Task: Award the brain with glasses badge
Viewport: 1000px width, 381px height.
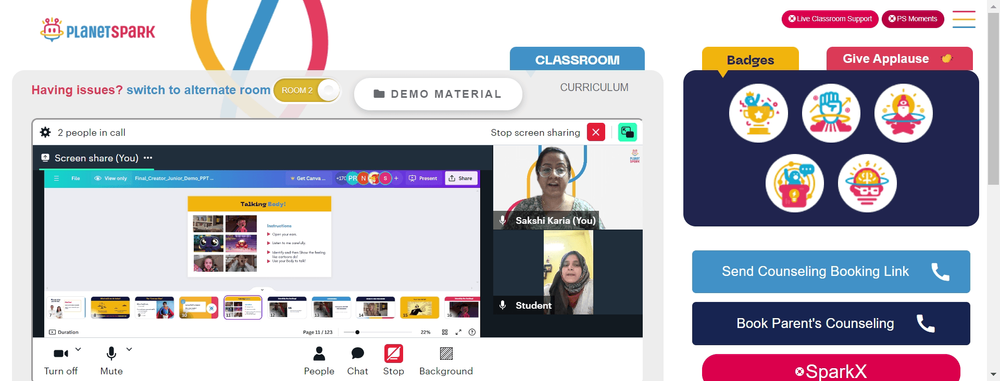Action: point(867,183)
